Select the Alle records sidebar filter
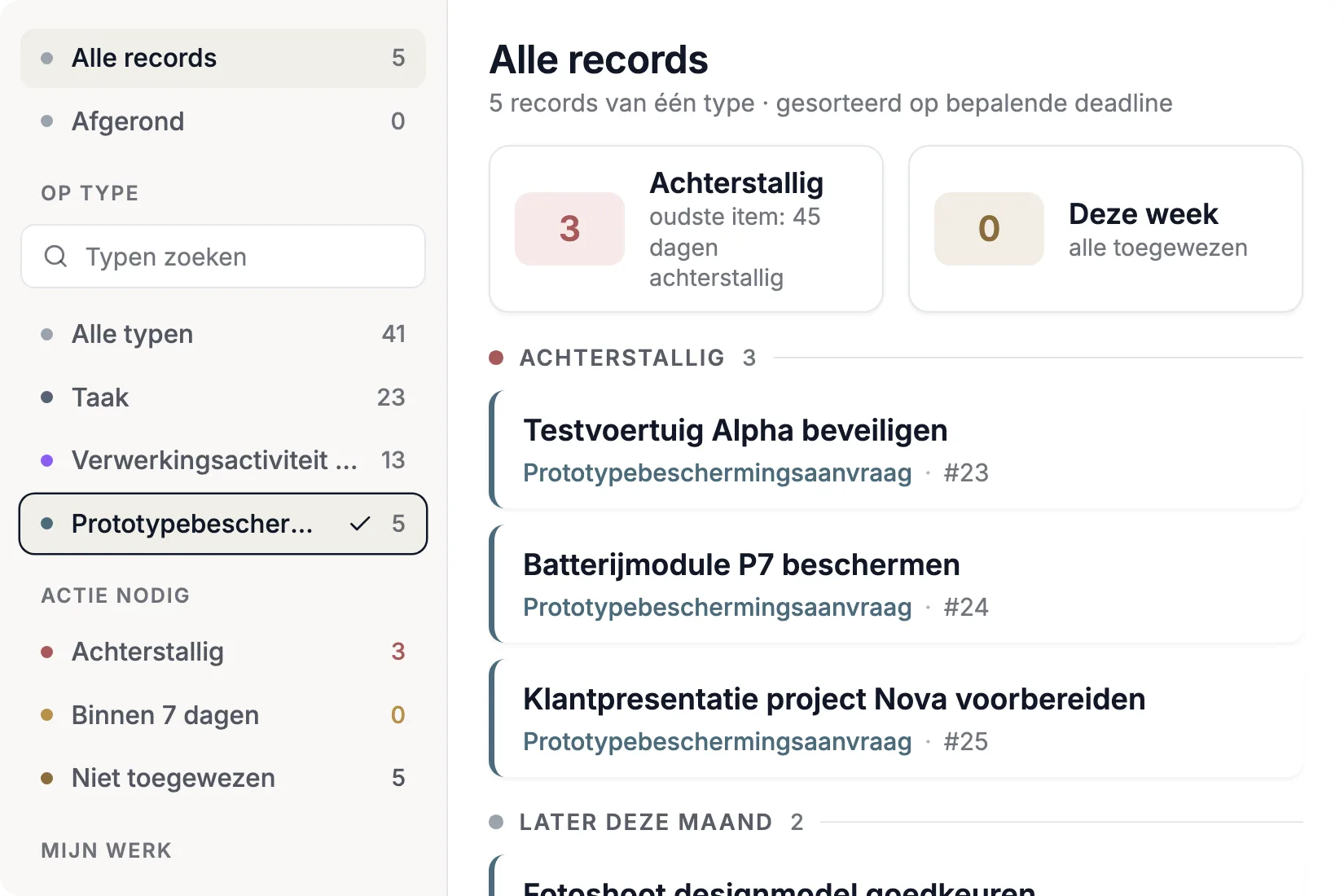Image resolution: width=1344 pixels, height=896 pixels. click(x=222, y=58)
